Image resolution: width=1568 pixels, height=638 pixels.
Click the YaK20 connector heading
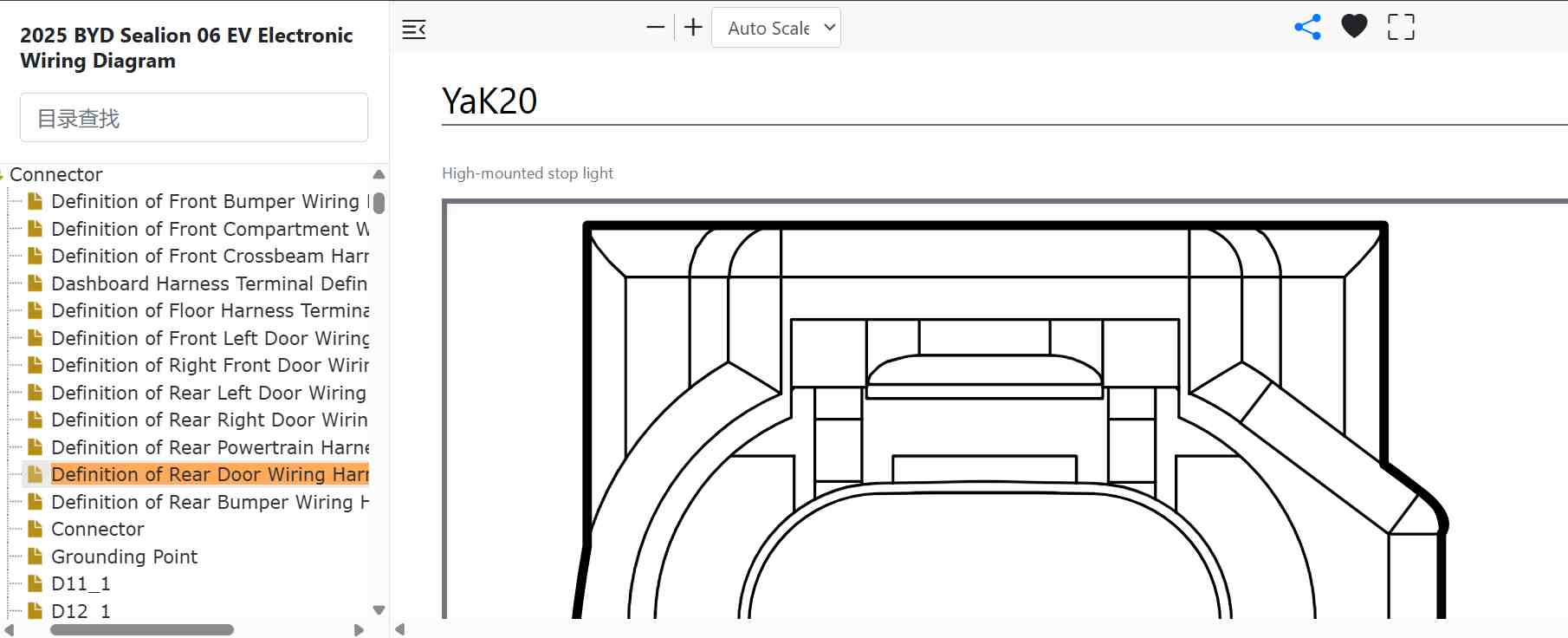point(489,101)
